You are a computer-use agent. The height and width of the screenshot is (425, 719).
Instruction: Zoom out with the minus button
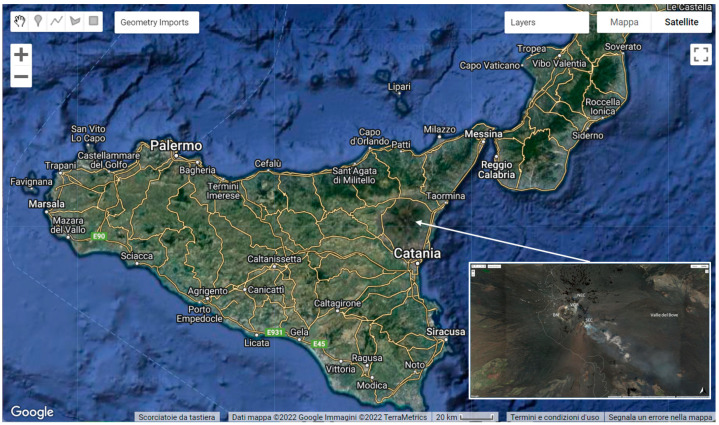21,77
